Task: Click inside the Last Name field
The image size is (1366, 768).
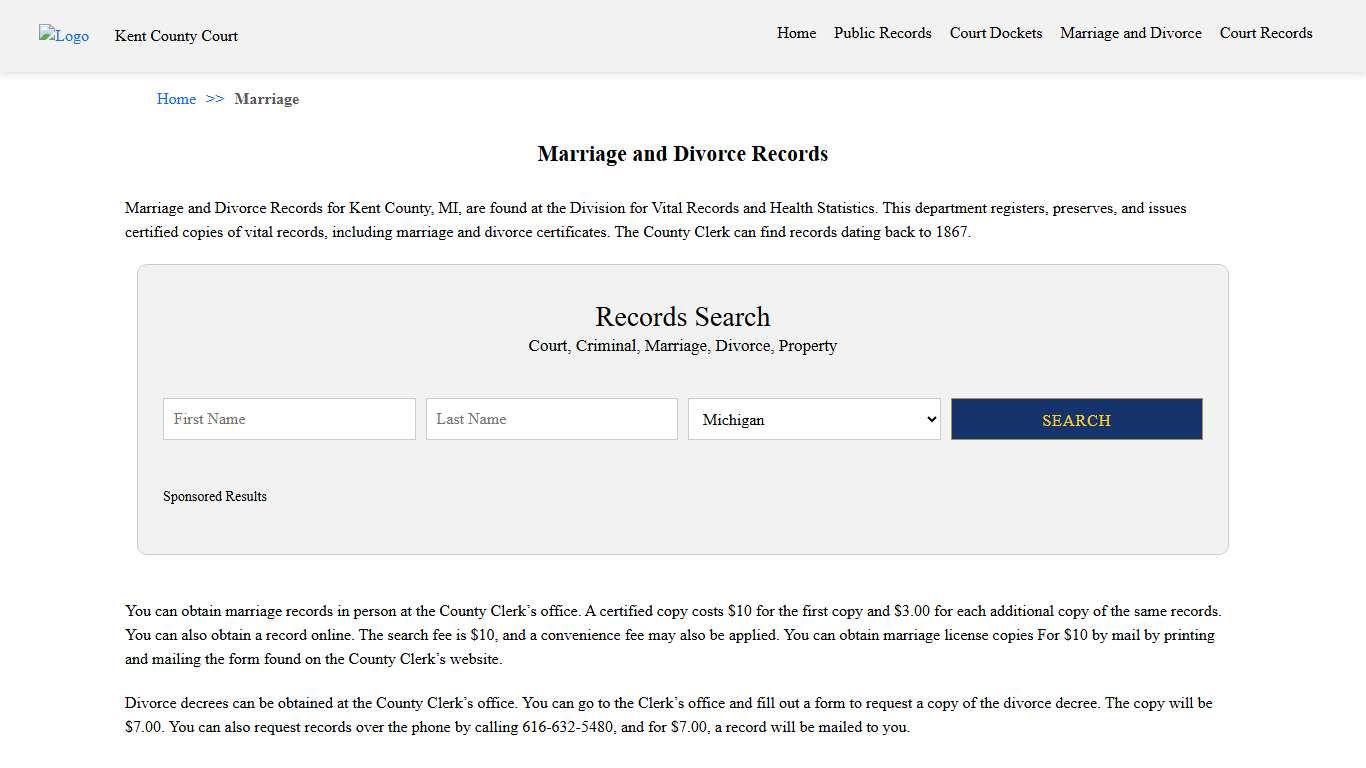Action: point(551,419)
